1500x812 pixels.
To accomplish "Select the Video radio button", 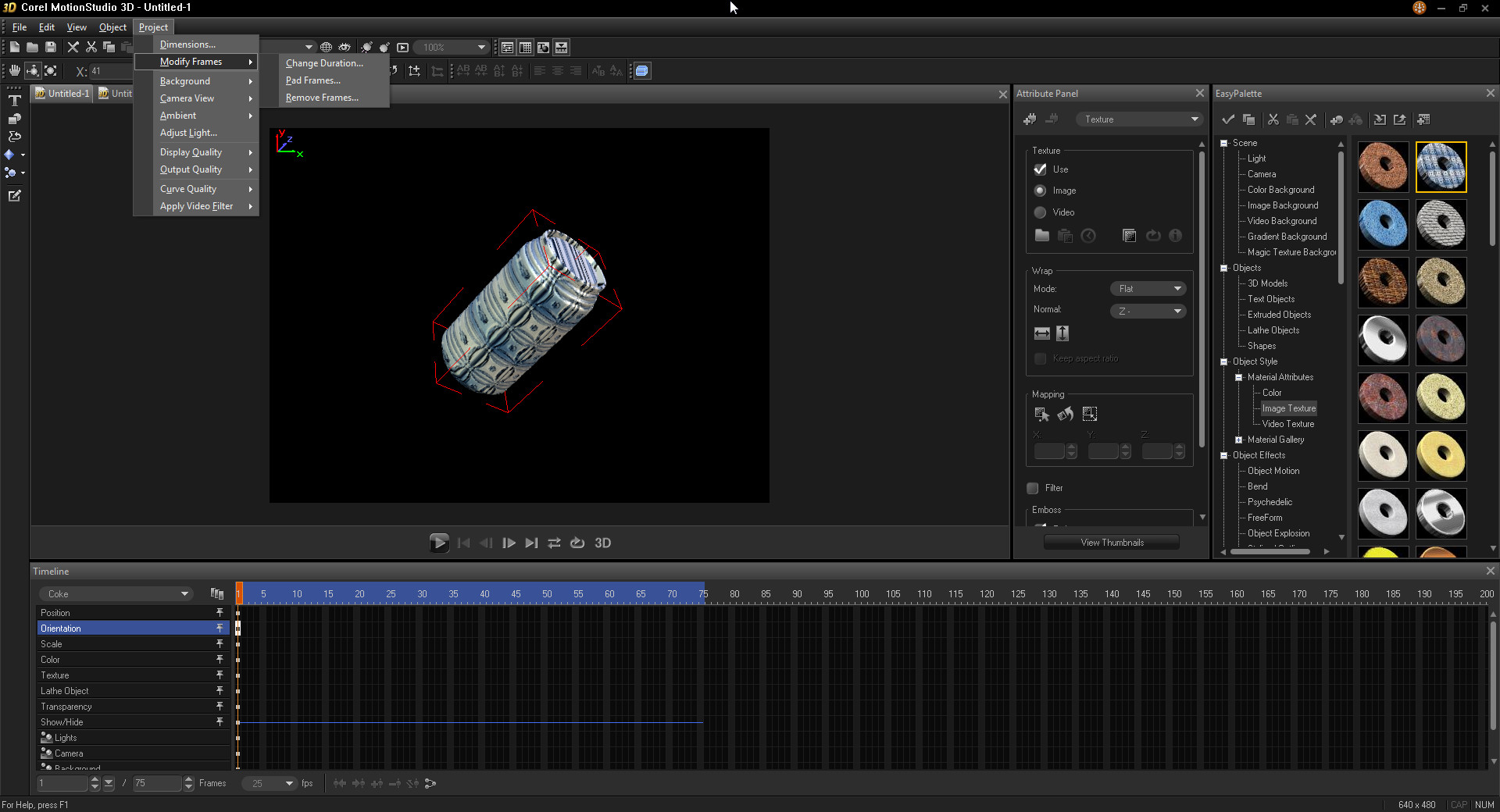I will pos(1040,212).
